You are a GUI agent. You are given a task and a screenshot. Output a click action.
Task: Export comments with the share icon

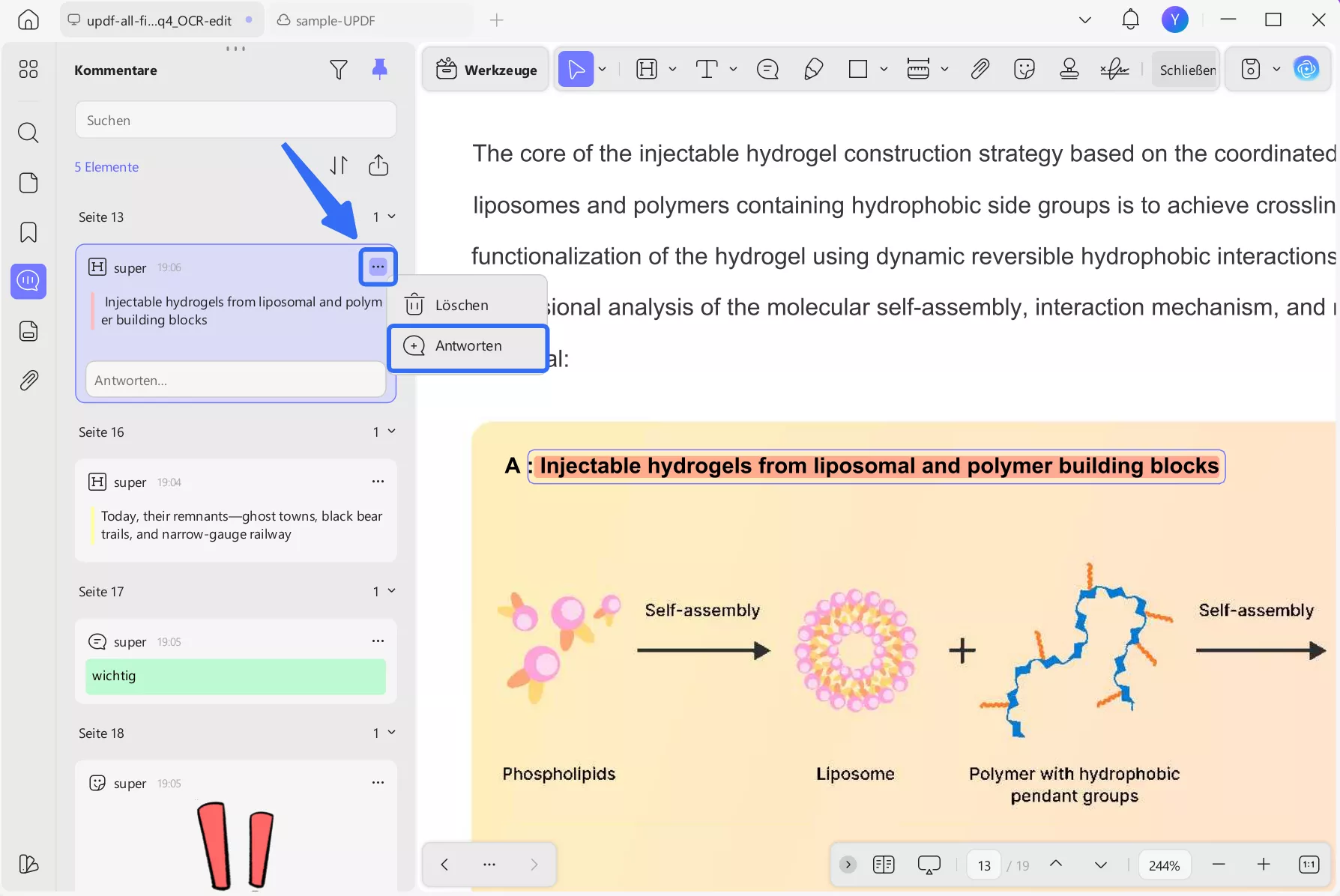(378, 166)
